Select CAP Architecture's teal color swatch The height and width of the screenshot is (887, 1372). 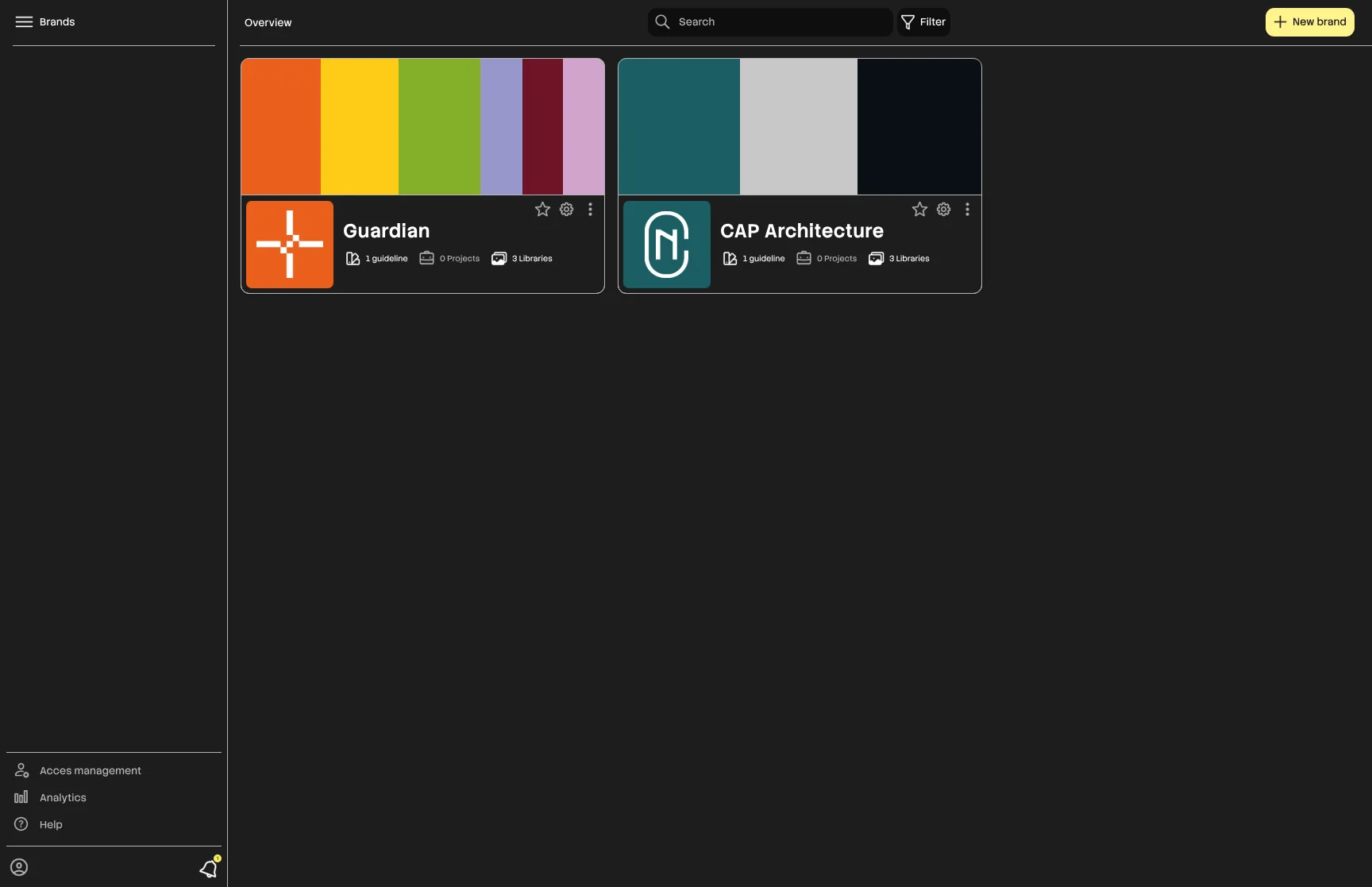pyautogui.click(x=679, y=126)
